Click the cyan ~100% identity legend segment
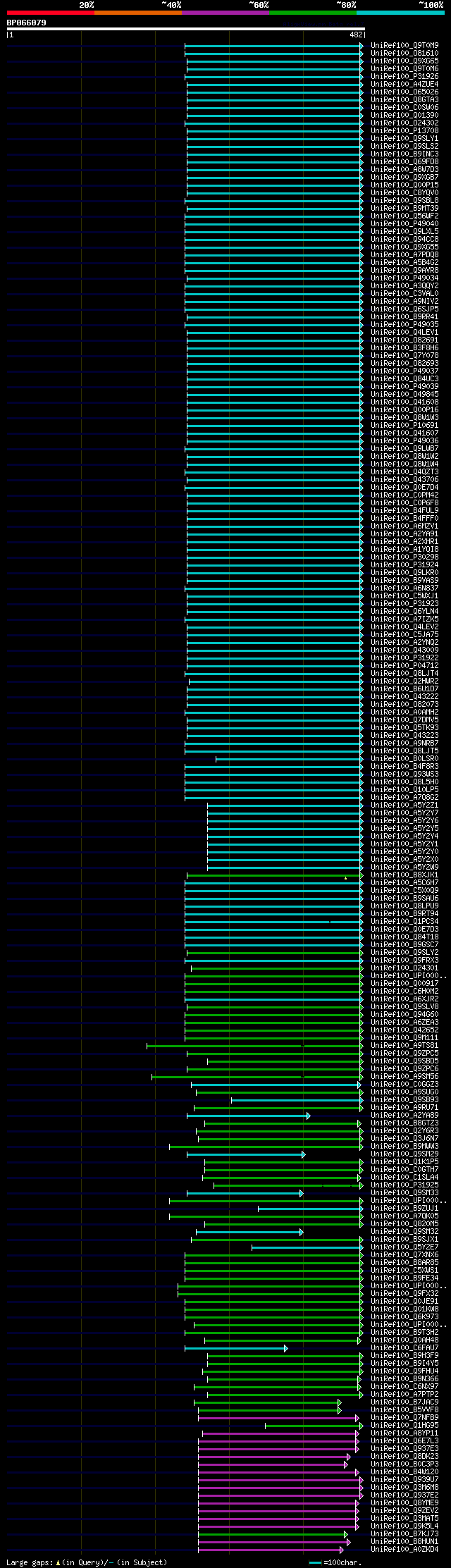 [x=400, y=13]
